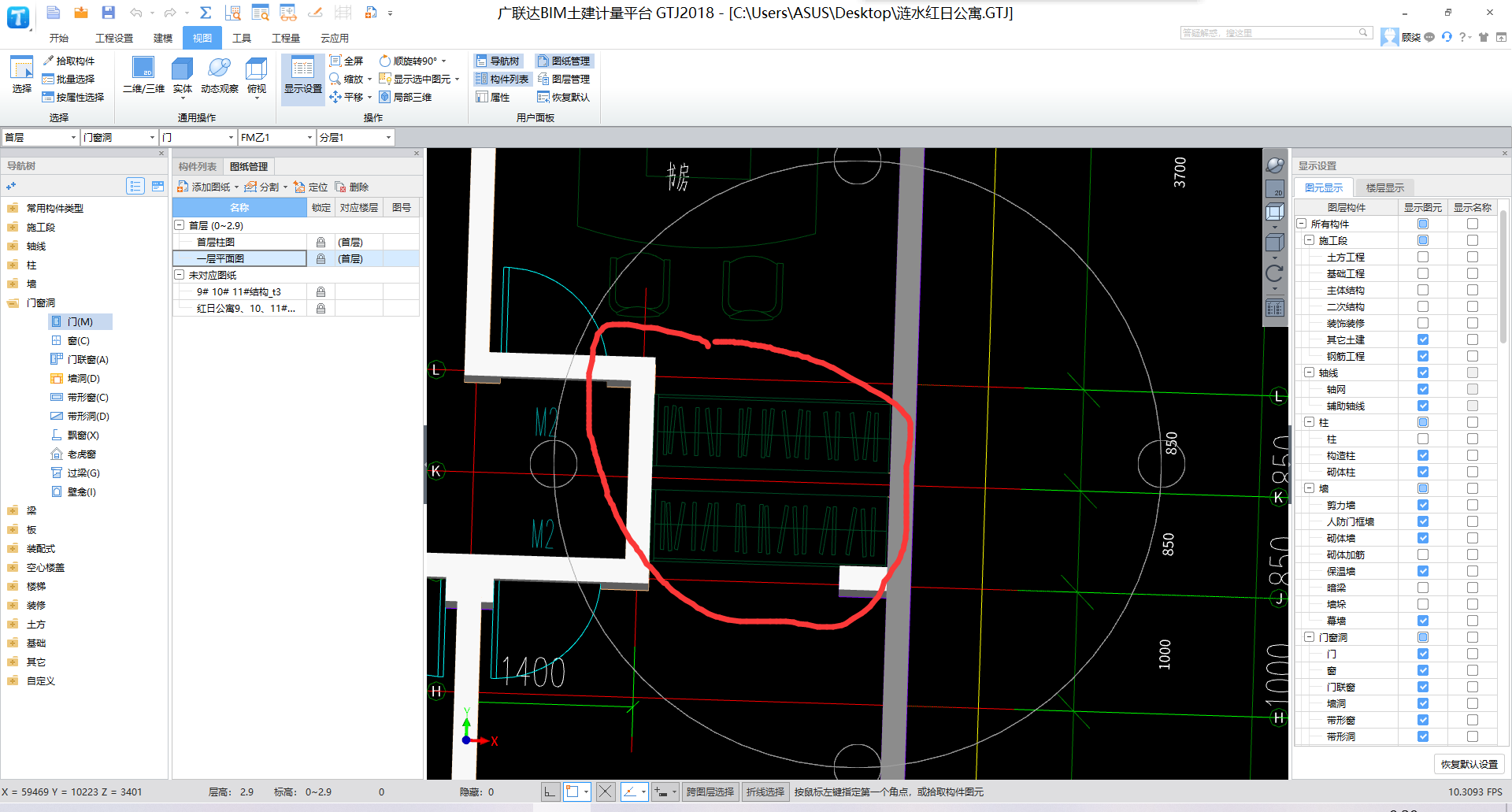Toggle the 二维/三维 2D/3D view

coord(143,76)
